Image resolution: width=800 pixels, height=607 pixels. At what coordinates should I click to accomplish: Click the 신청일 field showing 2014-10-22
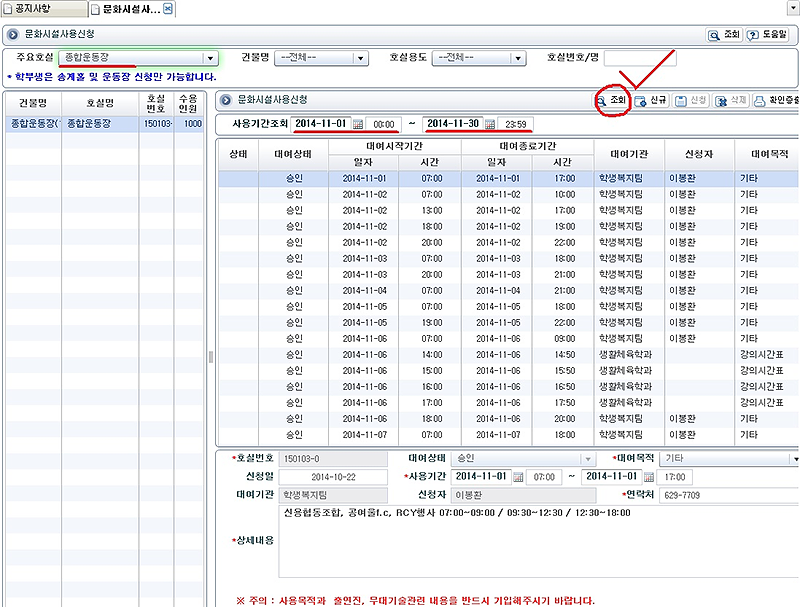[333, 477]
